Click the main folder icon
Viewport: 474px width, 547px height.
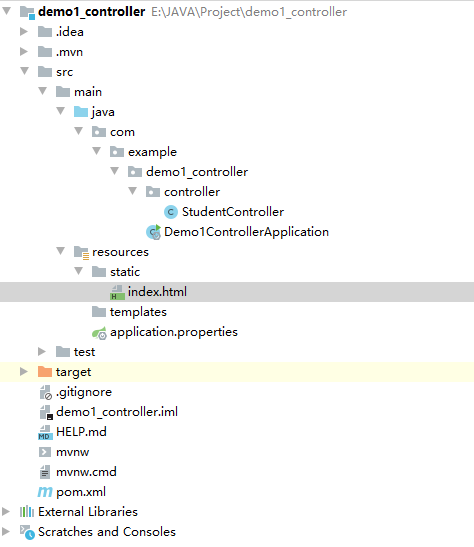(x=63, y=92)
